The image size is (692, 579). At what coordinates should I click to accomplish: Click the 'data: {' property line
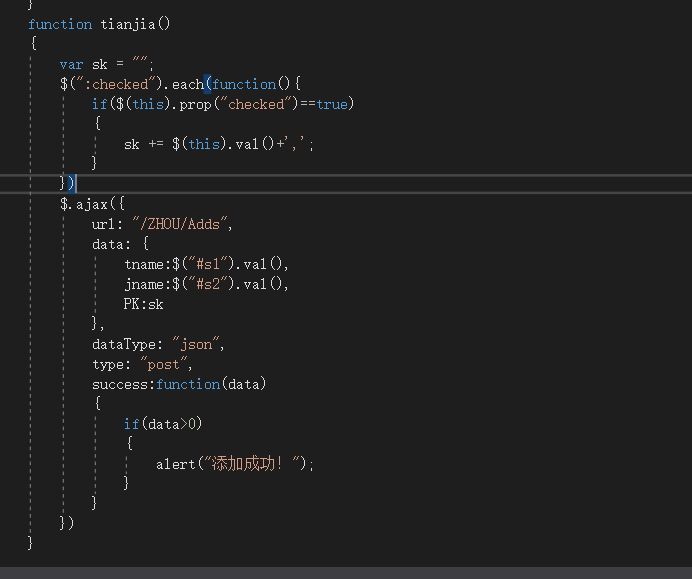[x=120, y=244]
